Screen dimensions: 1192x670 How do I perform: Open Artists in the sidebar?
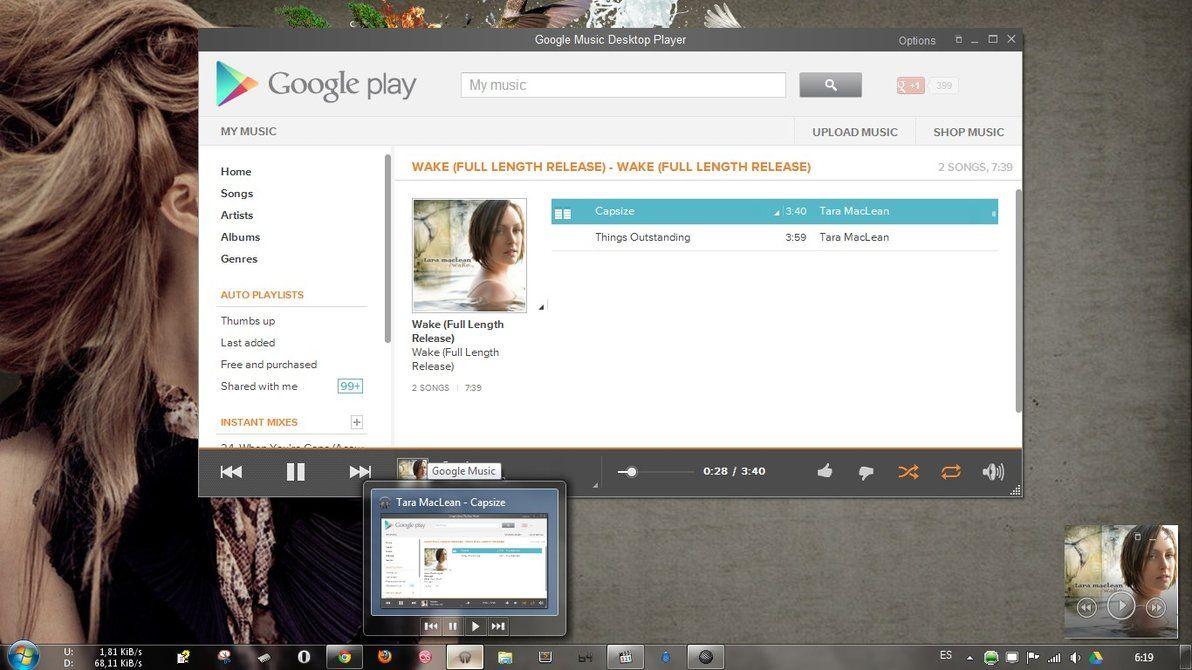(x=236, y=215)
